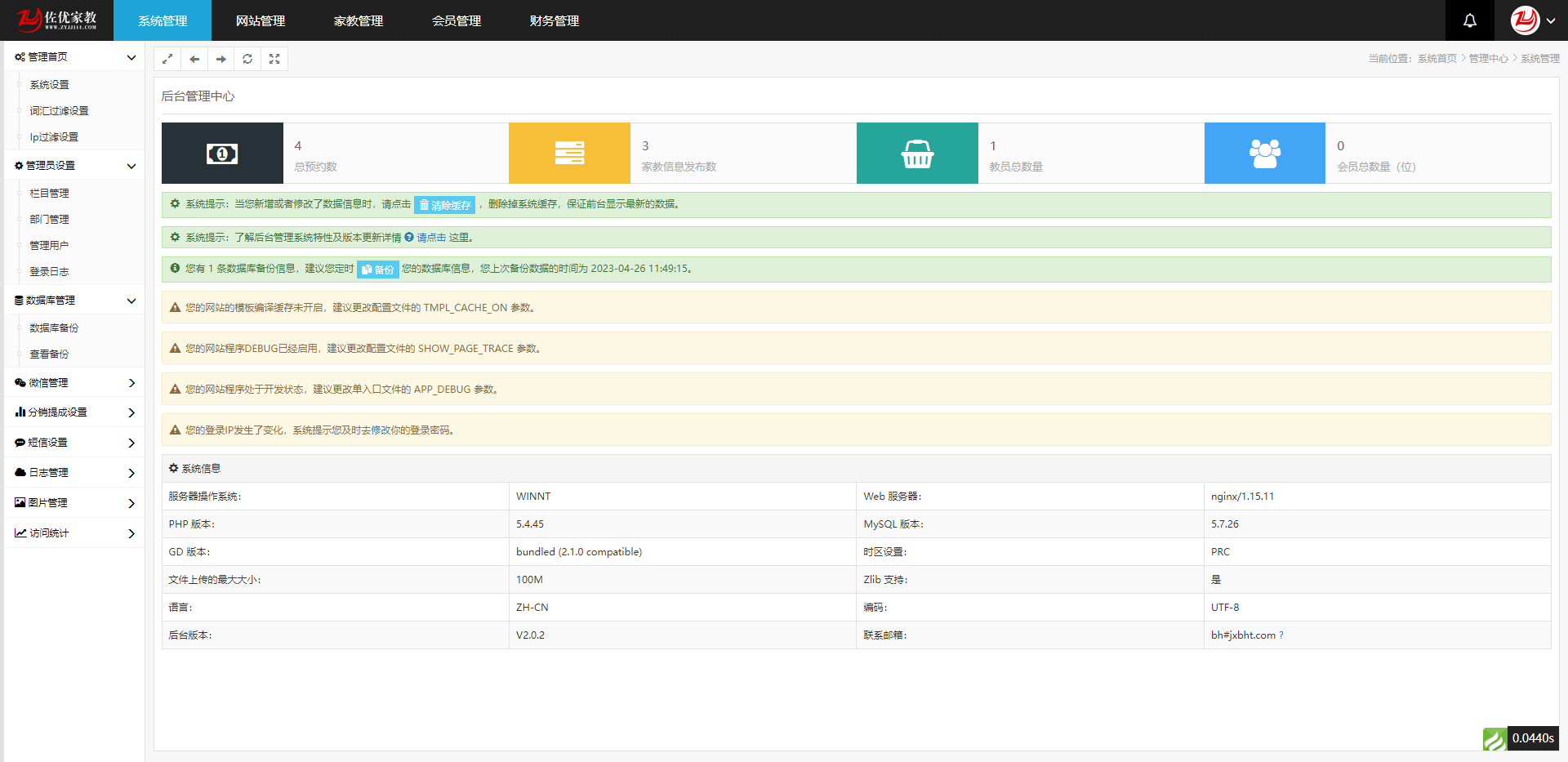Click the fullscreen toggle icon in toolbar
This screenshot has height=762, width=1568.
tap(274, 58)
